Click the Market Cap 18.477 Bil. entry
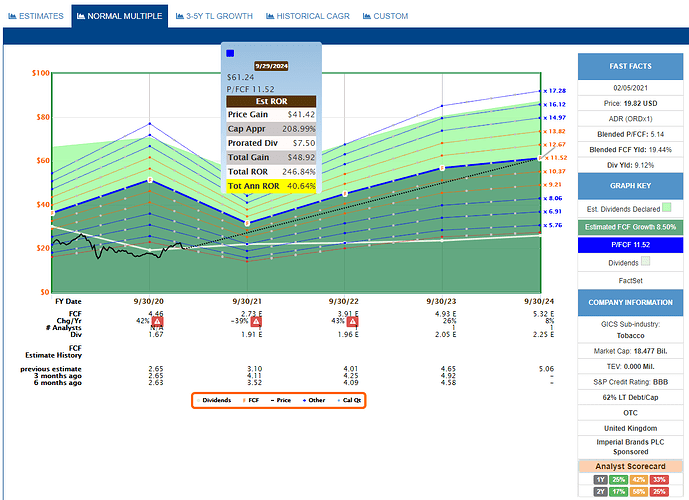The width and height of the screenshot is (689, 500). coord(630,351)
